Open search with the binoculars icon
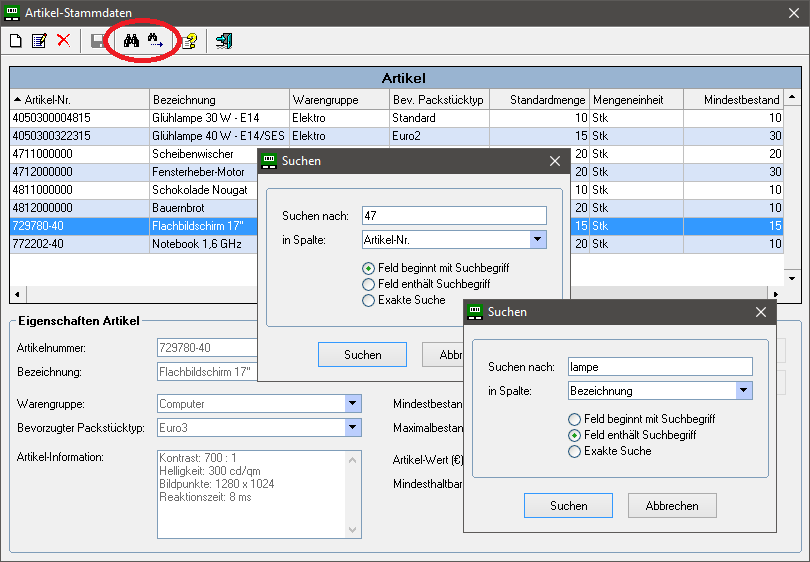Image resolution: width=810 pixels, height=562 pixels. 130,41
